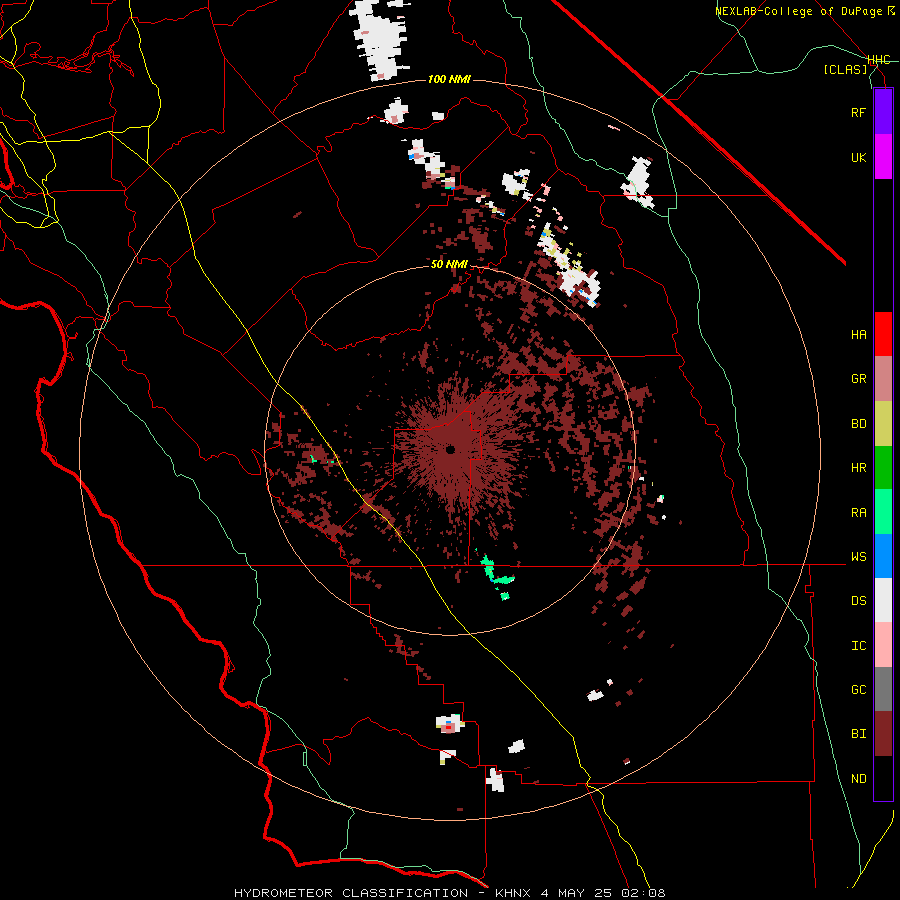This screenshot has height=900, width=900.
Task: Click the DS legend label
Action: [x=858, y=600]
